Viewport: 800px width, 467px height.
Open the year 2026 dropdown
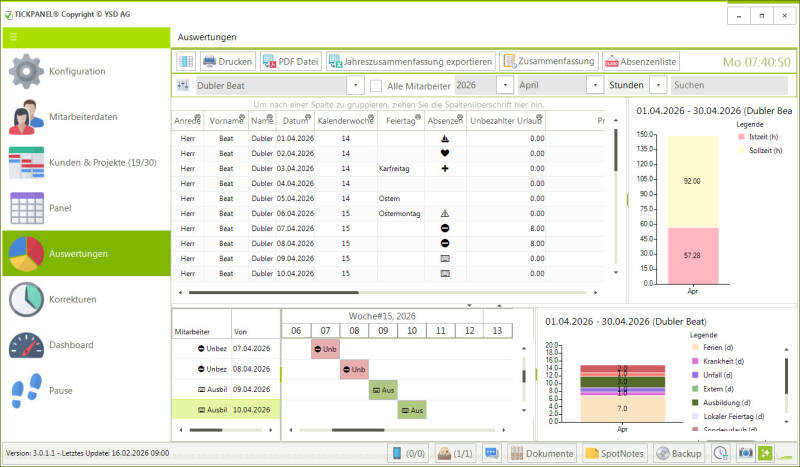click(505, 85)
